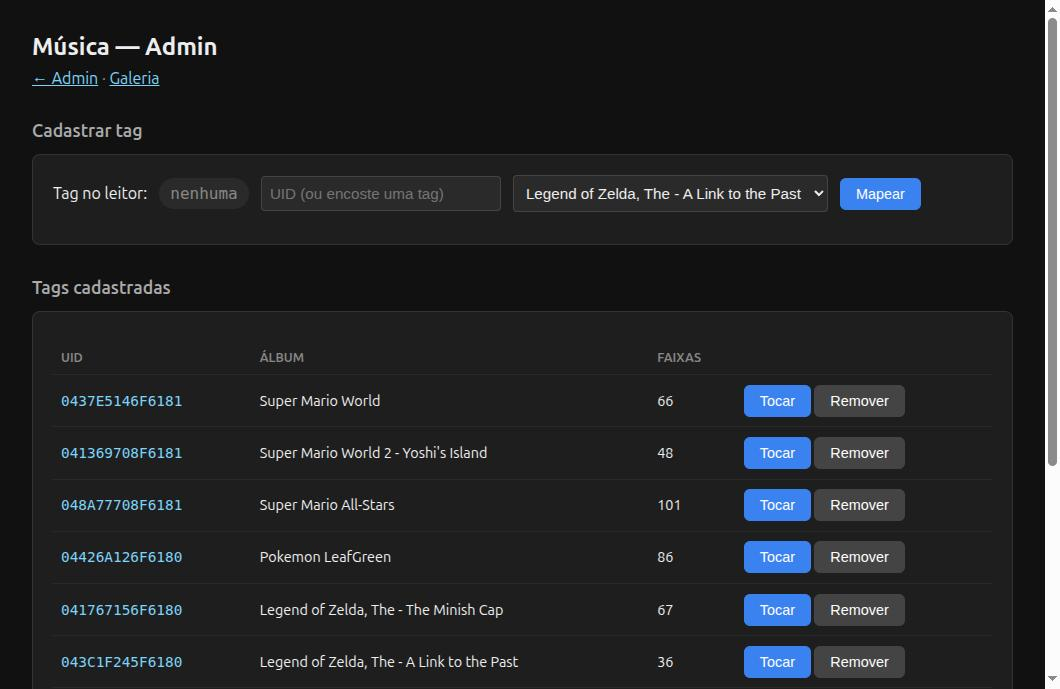Viewport: 1060px width, 689px height.
Task: Click the Super Mario All-Stars album name
Action: [327, 505]
